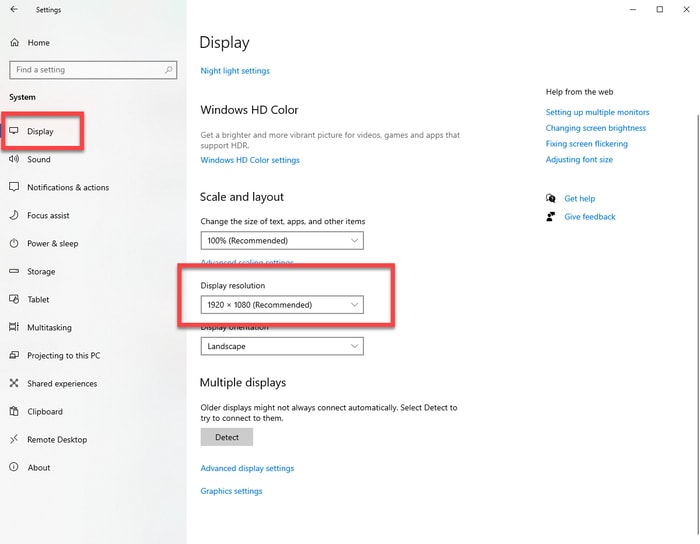Screen dimensions: 700x544
Task: Click the Focus assist moon icon
Action: click(x=14, y=215)
